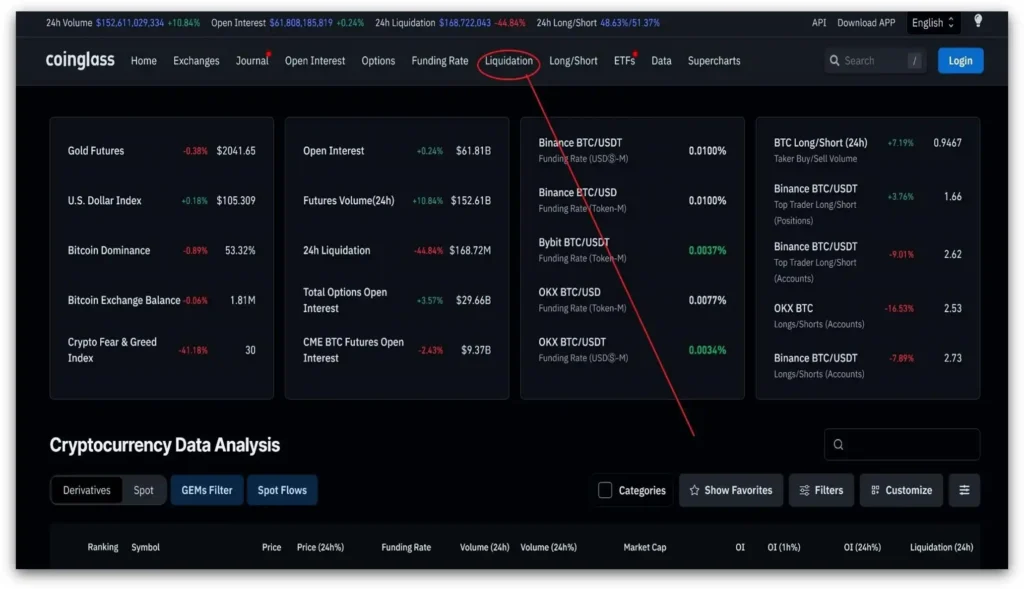The image size is (1024, 589).
Task: Open the Journal menu item
Action: pyautogui.click(x=252, y=61)
